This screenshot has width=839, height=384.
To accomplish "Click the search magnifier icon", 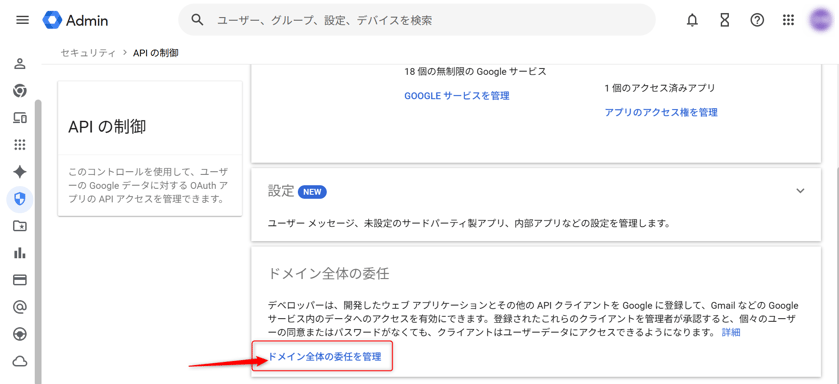I will point(197,20).
